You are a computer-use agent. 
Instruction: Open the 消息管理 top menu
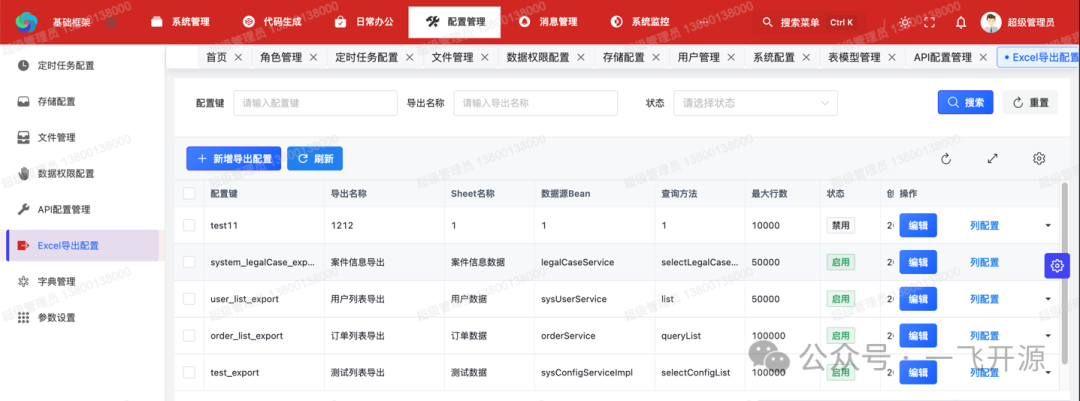(548, 22)
